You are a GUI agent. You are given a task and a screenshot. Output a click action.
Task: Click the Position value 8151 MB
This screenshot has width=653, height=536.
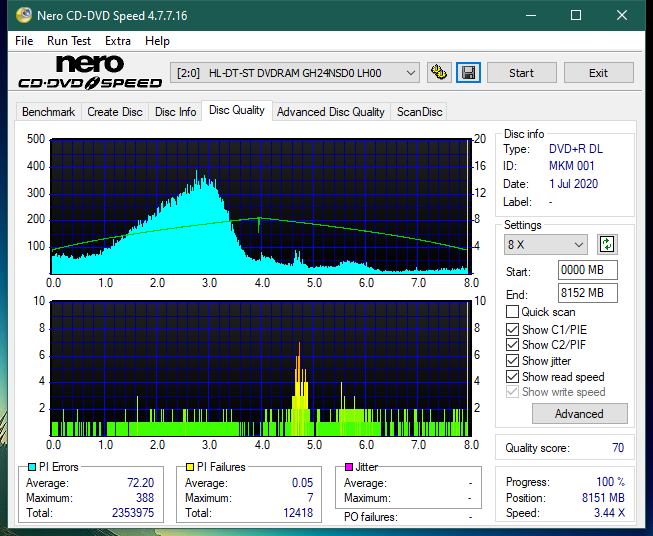(603, 498)
